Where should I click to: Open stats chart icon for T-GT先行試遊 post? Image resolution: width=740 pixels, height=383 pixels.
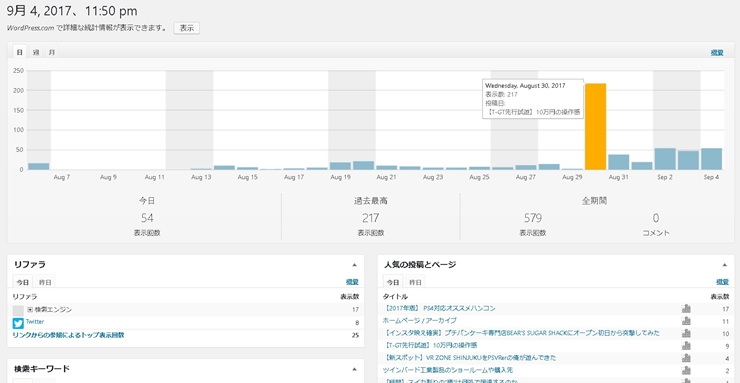[686, 345]
